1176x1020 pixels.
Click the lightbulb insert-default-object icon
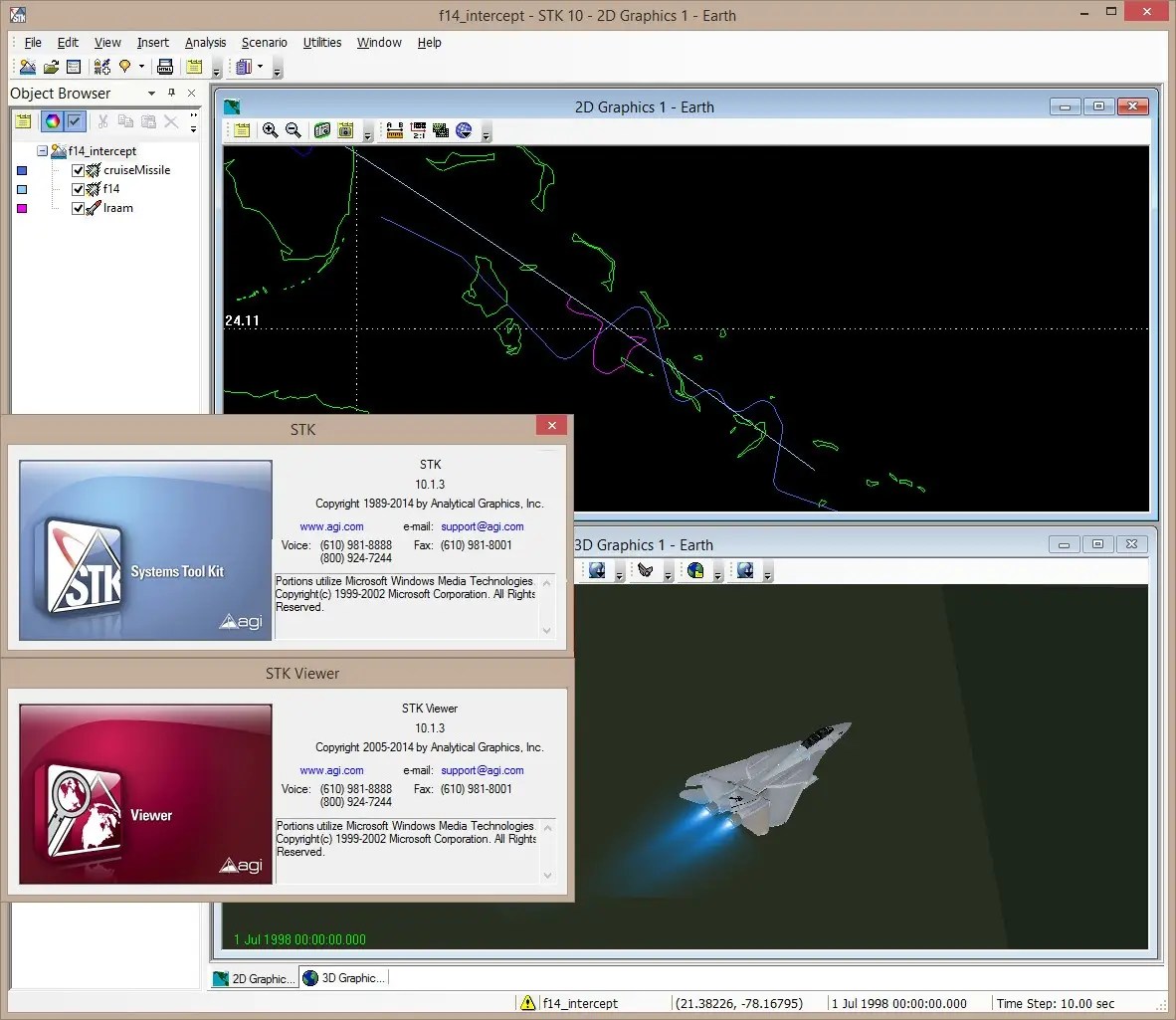point(125,67)
